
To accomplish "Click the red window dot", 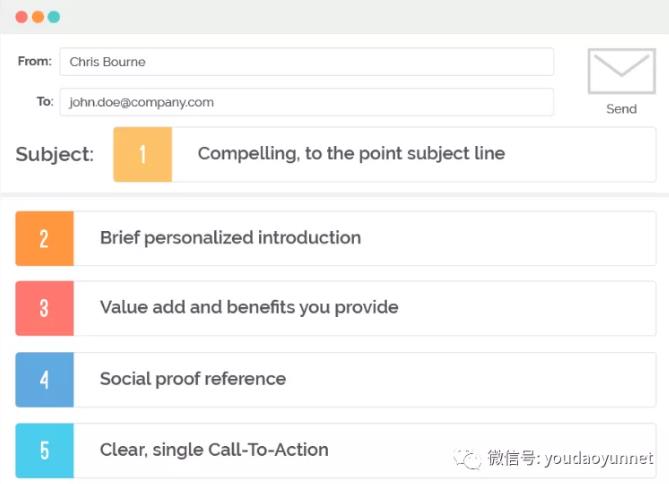I will (x=22, y=17).
